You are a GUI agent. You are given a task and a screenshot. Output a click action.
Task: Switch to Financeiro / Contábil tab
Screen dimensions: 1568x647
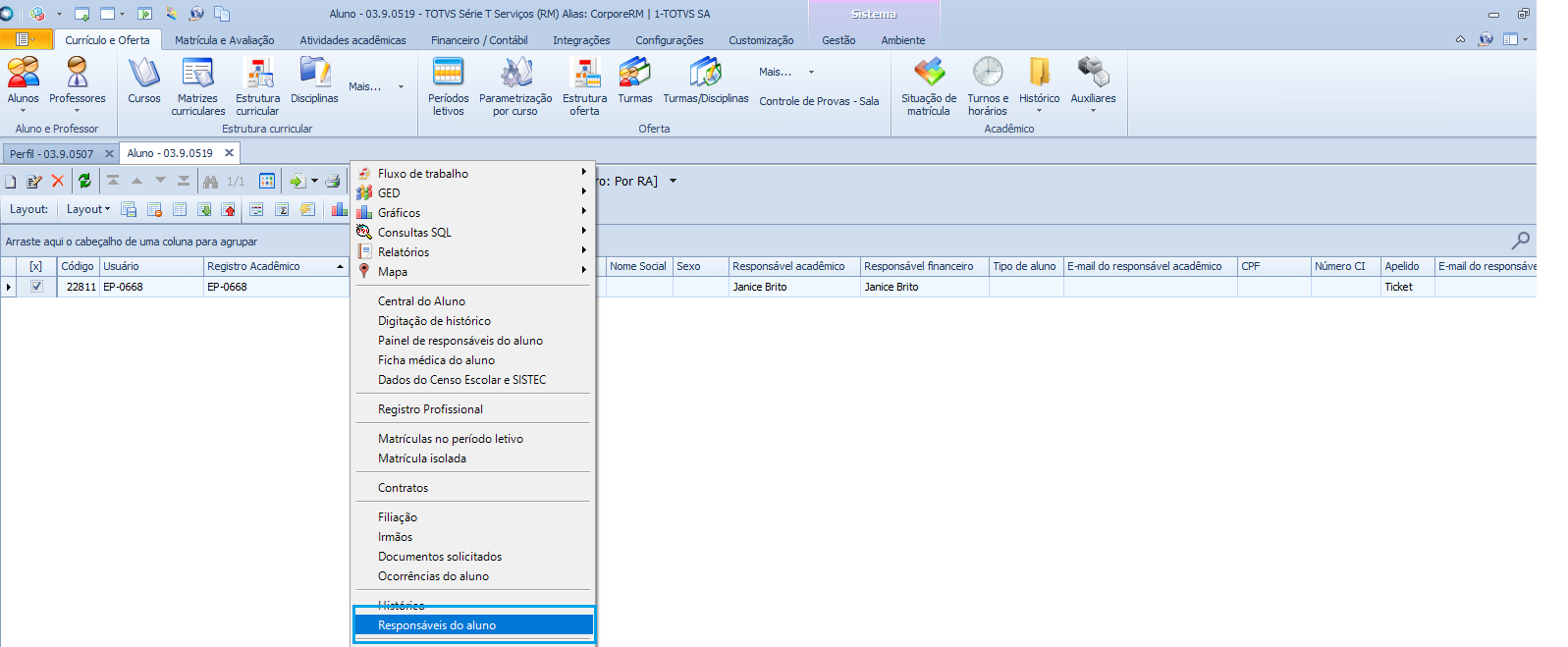point(479,40)
